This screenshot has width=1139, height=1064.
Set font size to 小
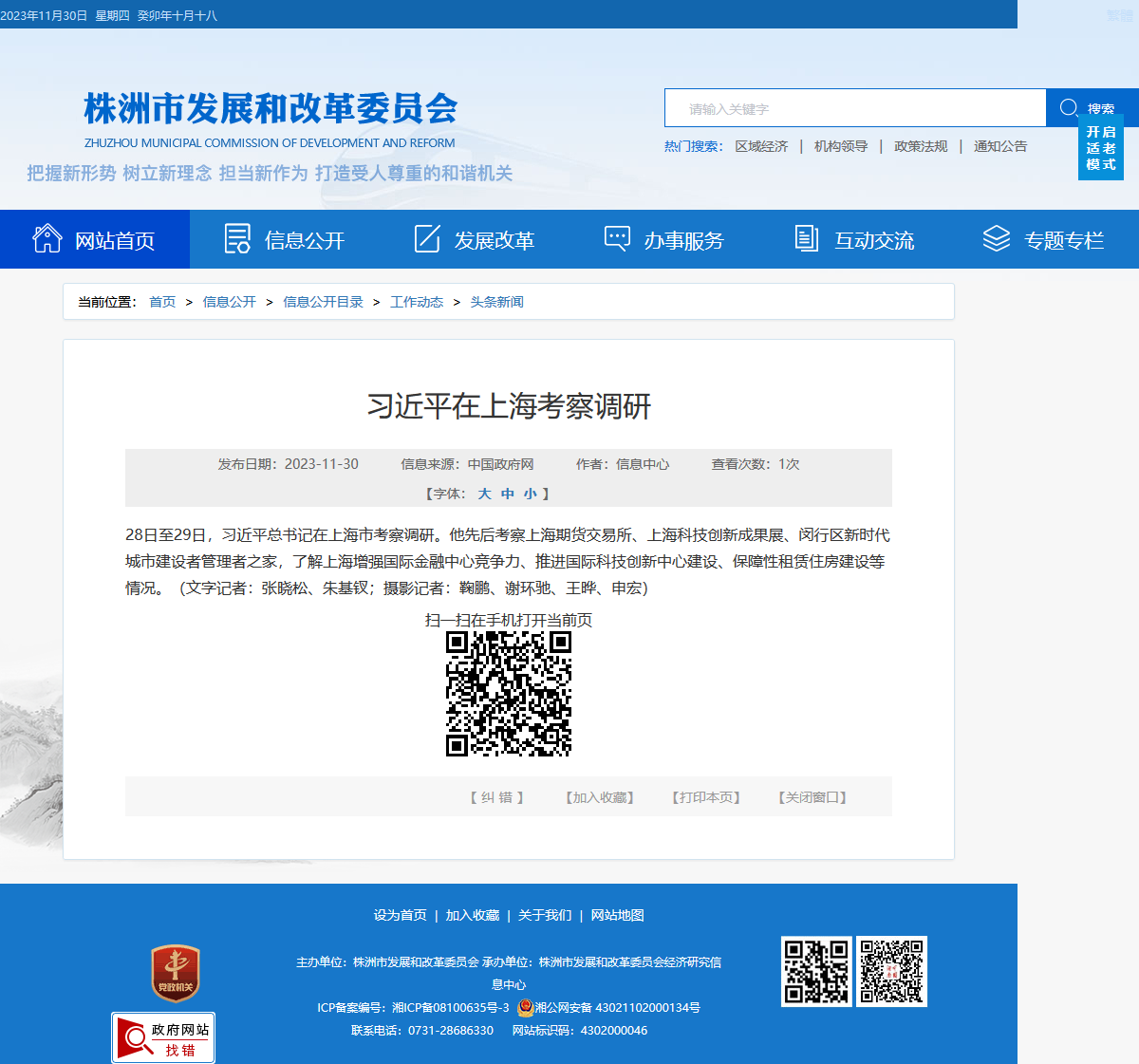(530, 494)
